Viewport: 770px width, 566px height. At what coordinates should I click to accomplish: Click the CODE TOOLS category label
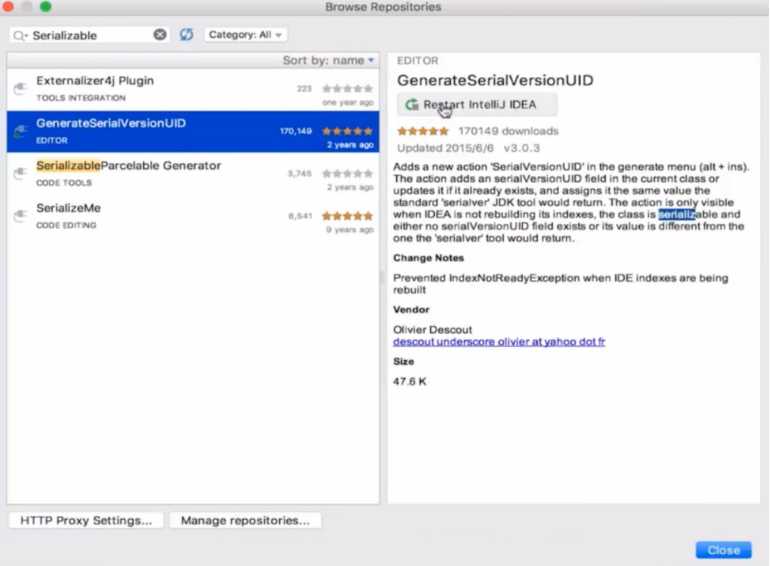pos(64,183)
